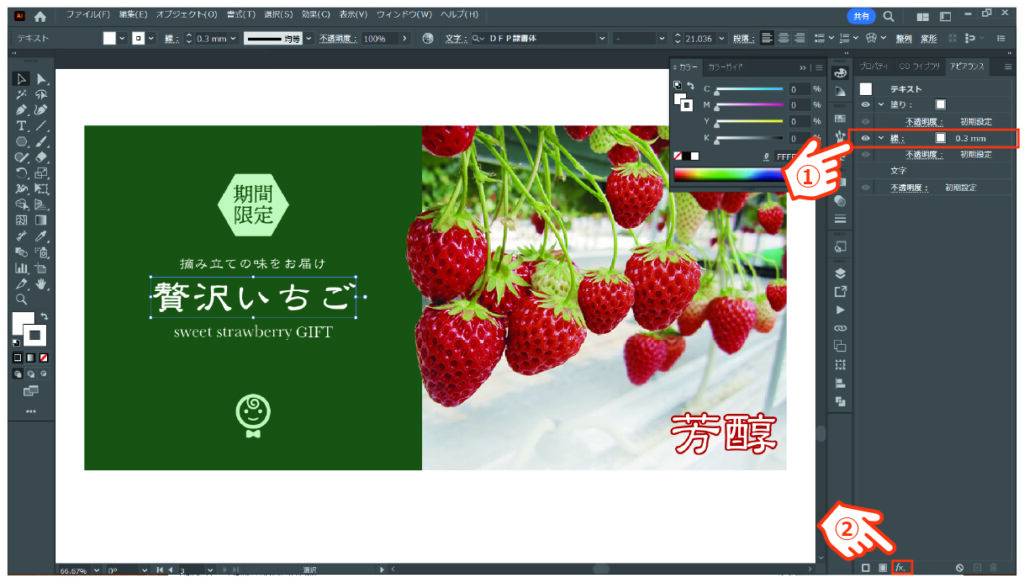Click 整列 link in control bar
Screen dimensions: 1024x583
[904, 39]
